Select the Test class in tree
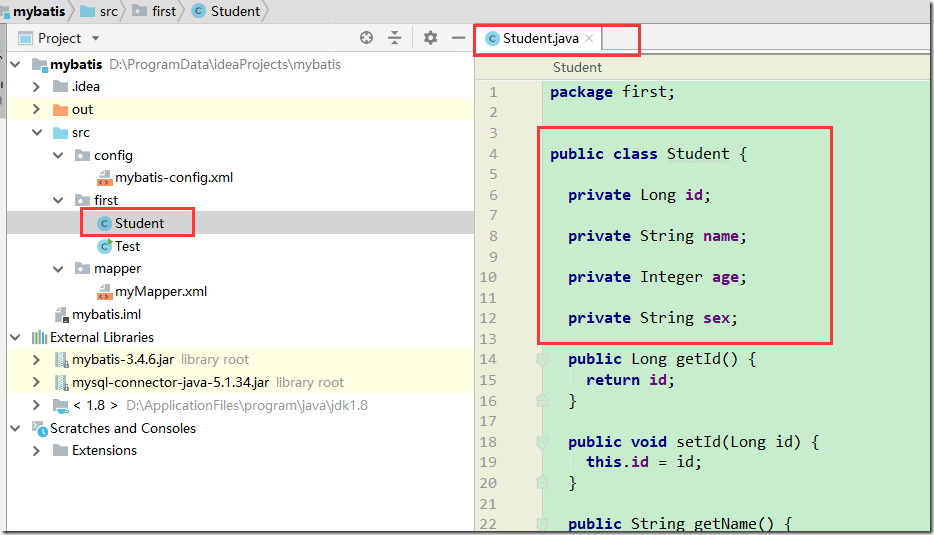This screenshot has height=535, width=934. (x=127, y=246)
